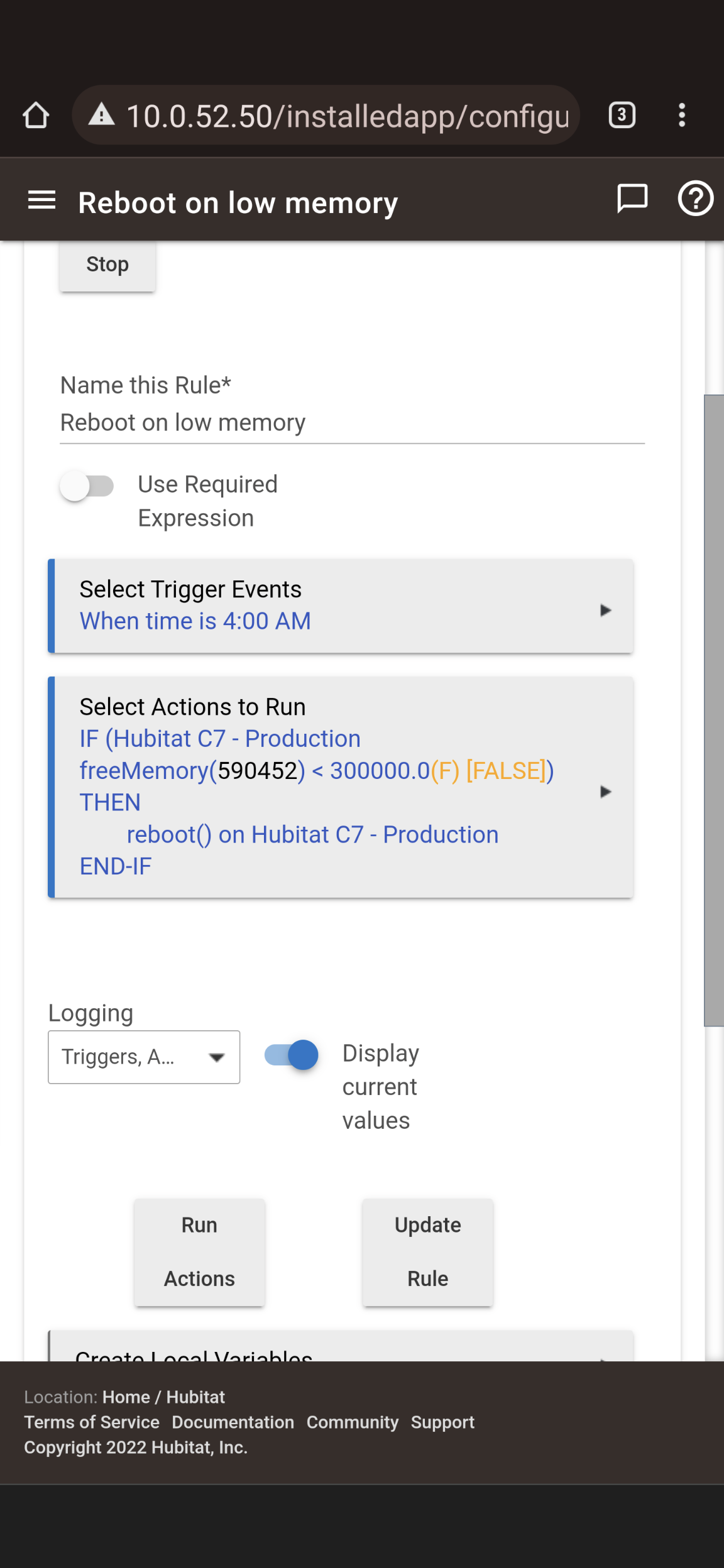Click the page vertical scrollbar thumb
This screenshot has height=1568, width=724.
coord(713,710)
